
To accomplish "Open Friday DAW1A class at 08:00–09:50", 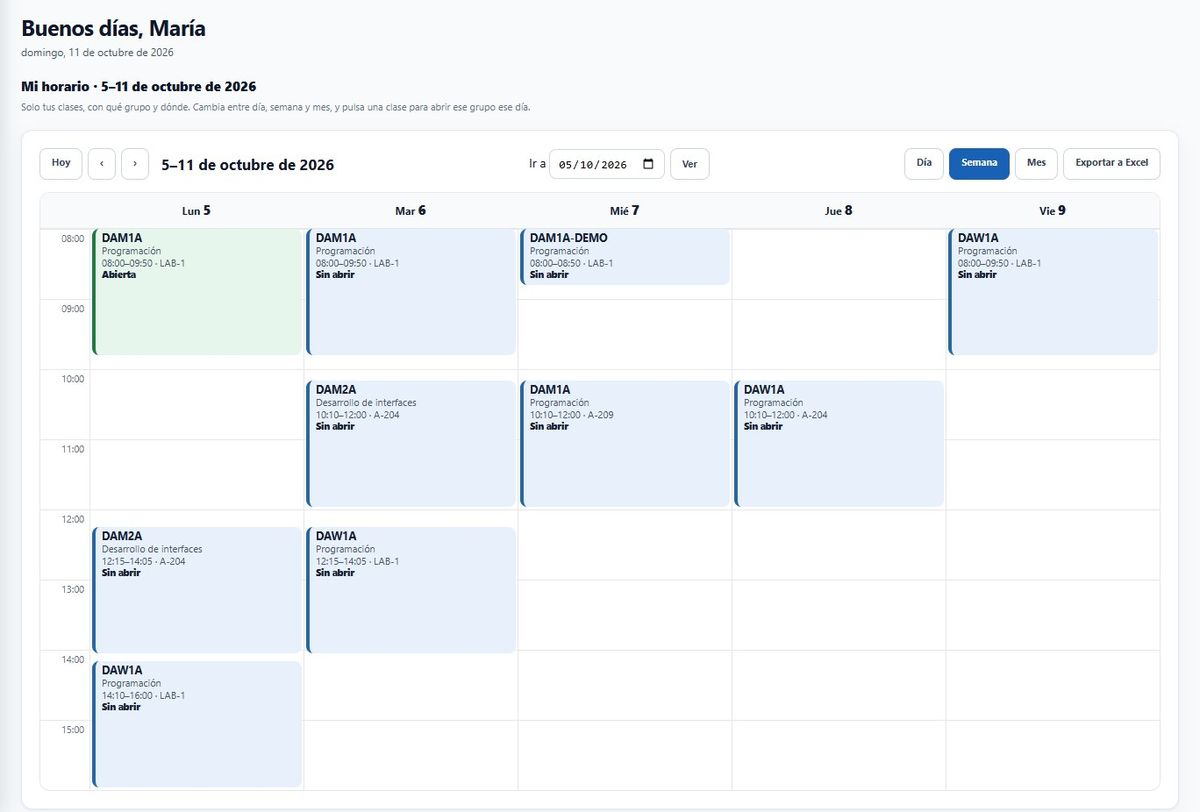I will click(x=1053, y=292).
